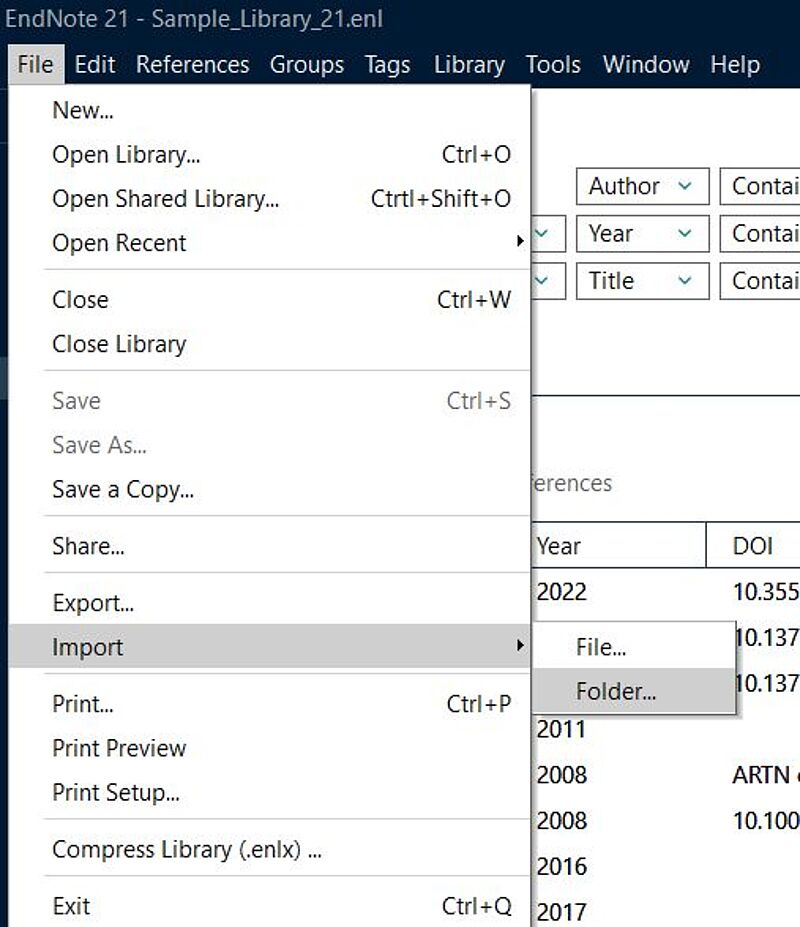Choose File... in the Import submenu
Viewport: 800px width, 927px height.
click(634, 647)
